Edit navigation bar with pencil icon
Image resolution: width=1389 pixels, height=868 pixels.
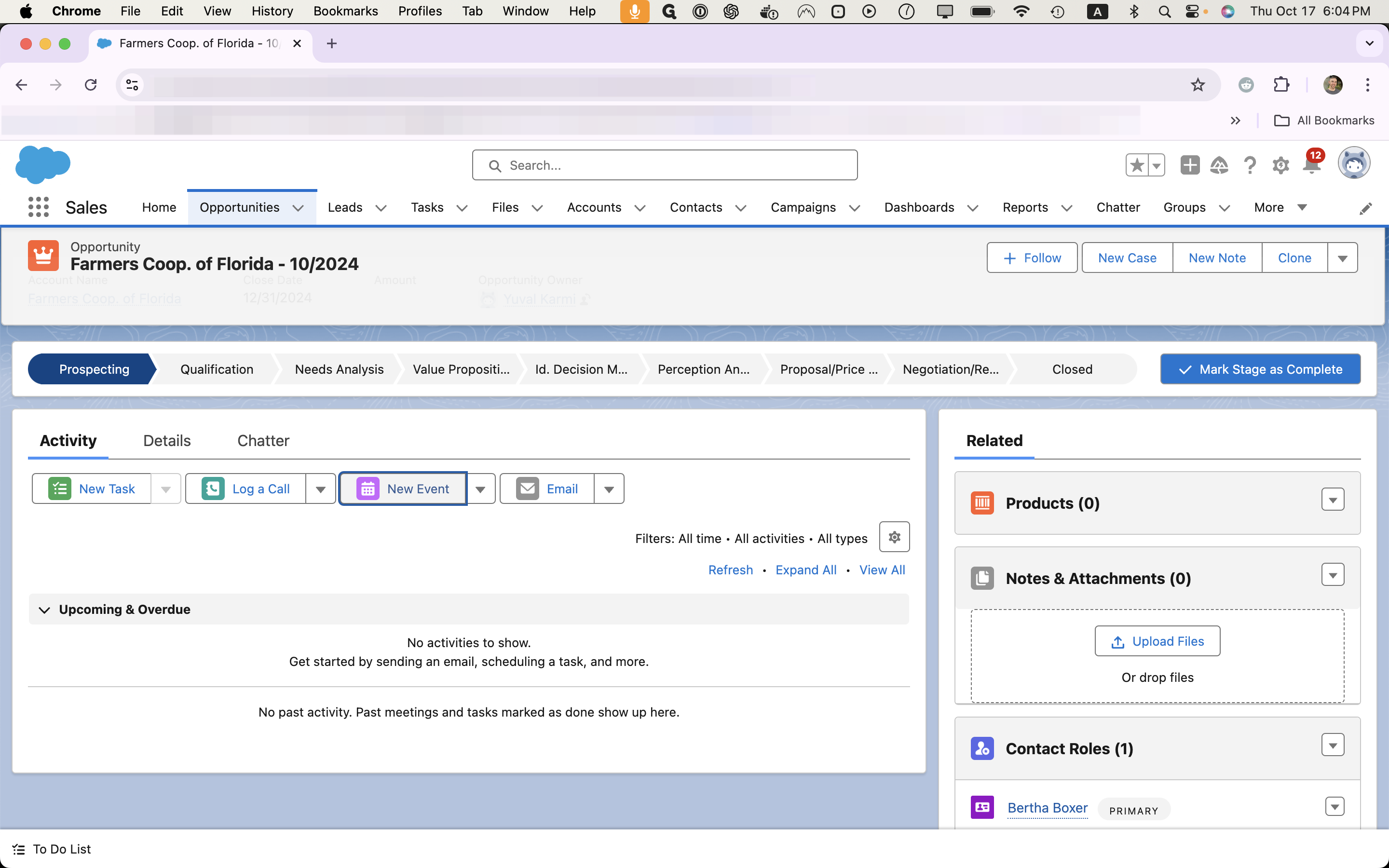coord(1365,208)
